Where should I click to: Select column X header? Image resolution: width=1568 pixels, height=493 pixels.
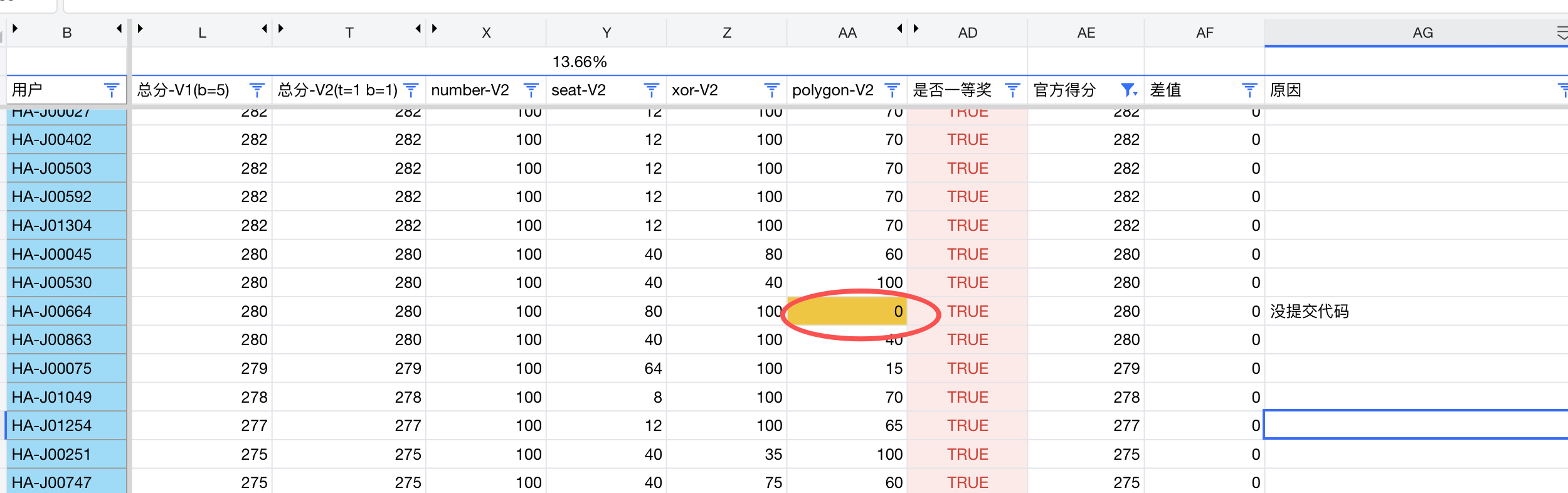pyautogui.click(x=486, y=33)
